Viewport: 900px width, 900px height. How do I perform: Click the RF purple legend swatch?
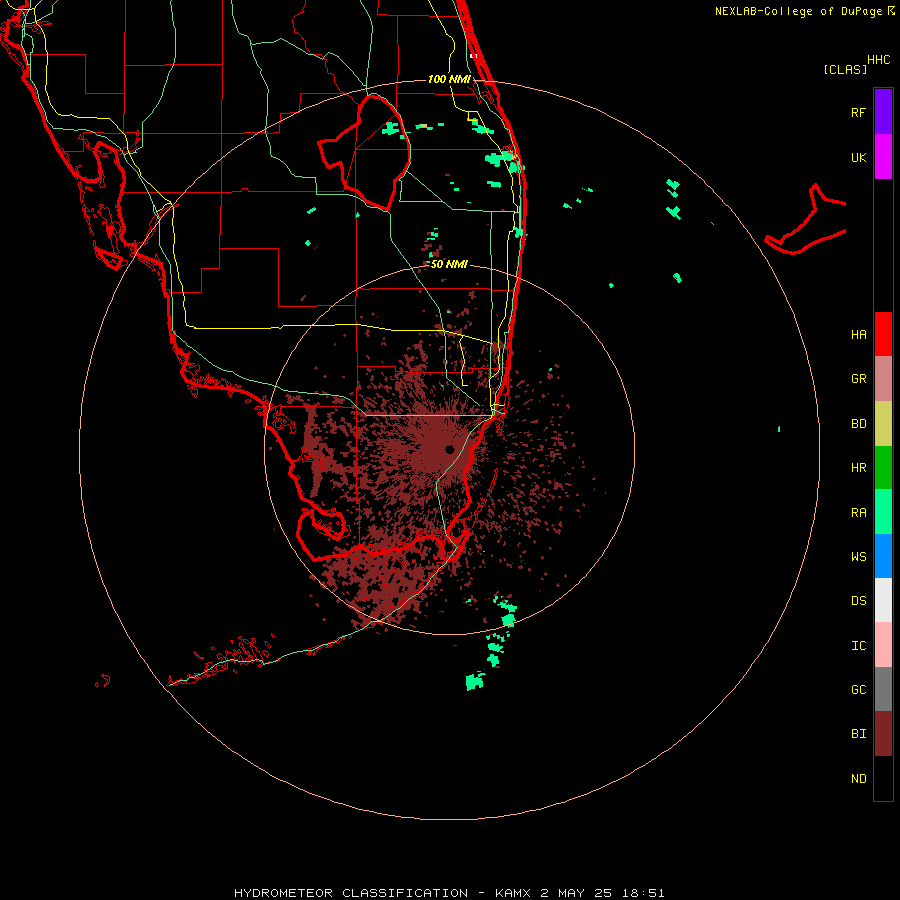[883, 112]
